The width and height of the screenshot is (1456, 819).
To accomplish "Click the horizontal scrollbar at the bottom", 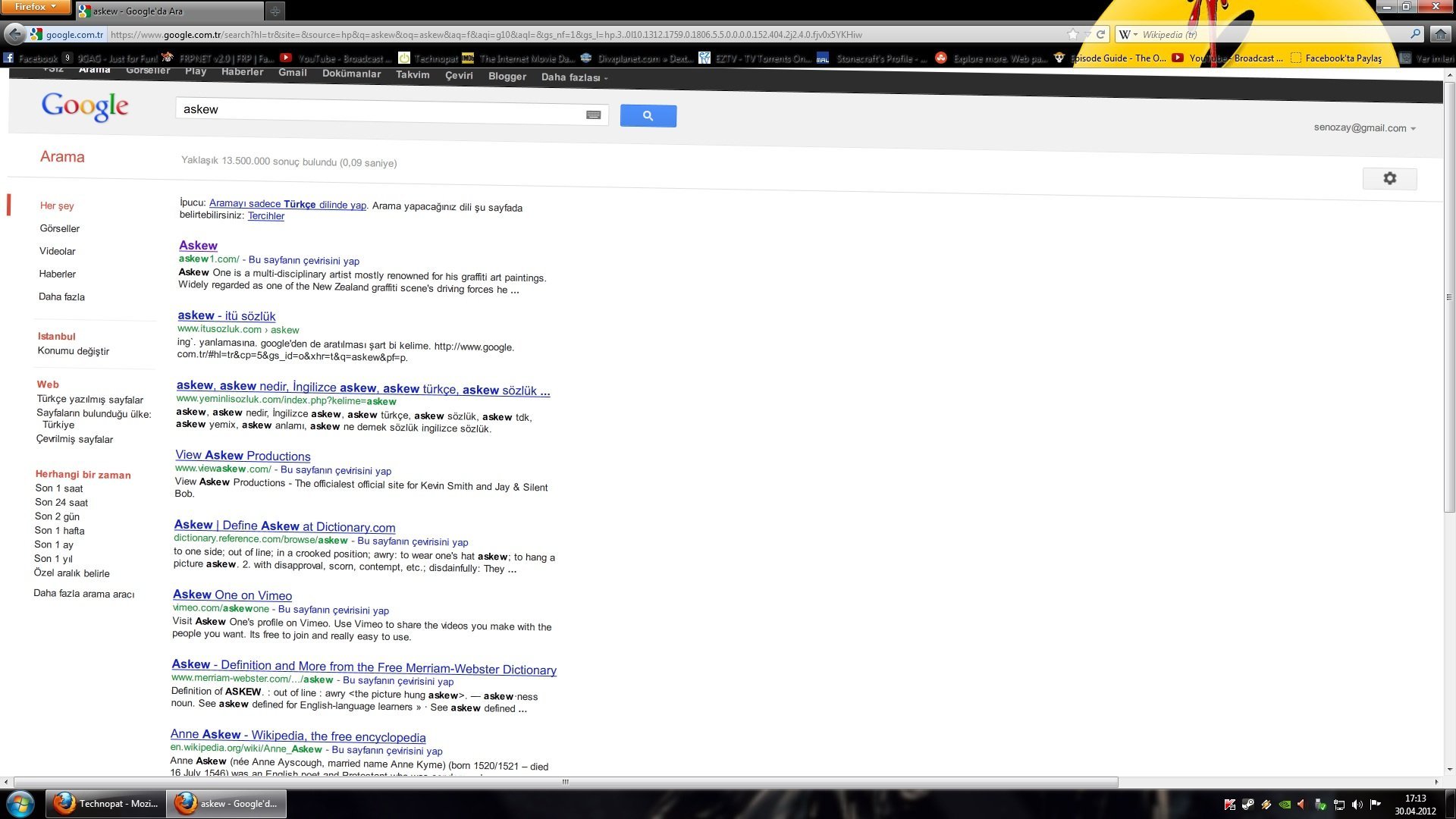I will 565,782.
